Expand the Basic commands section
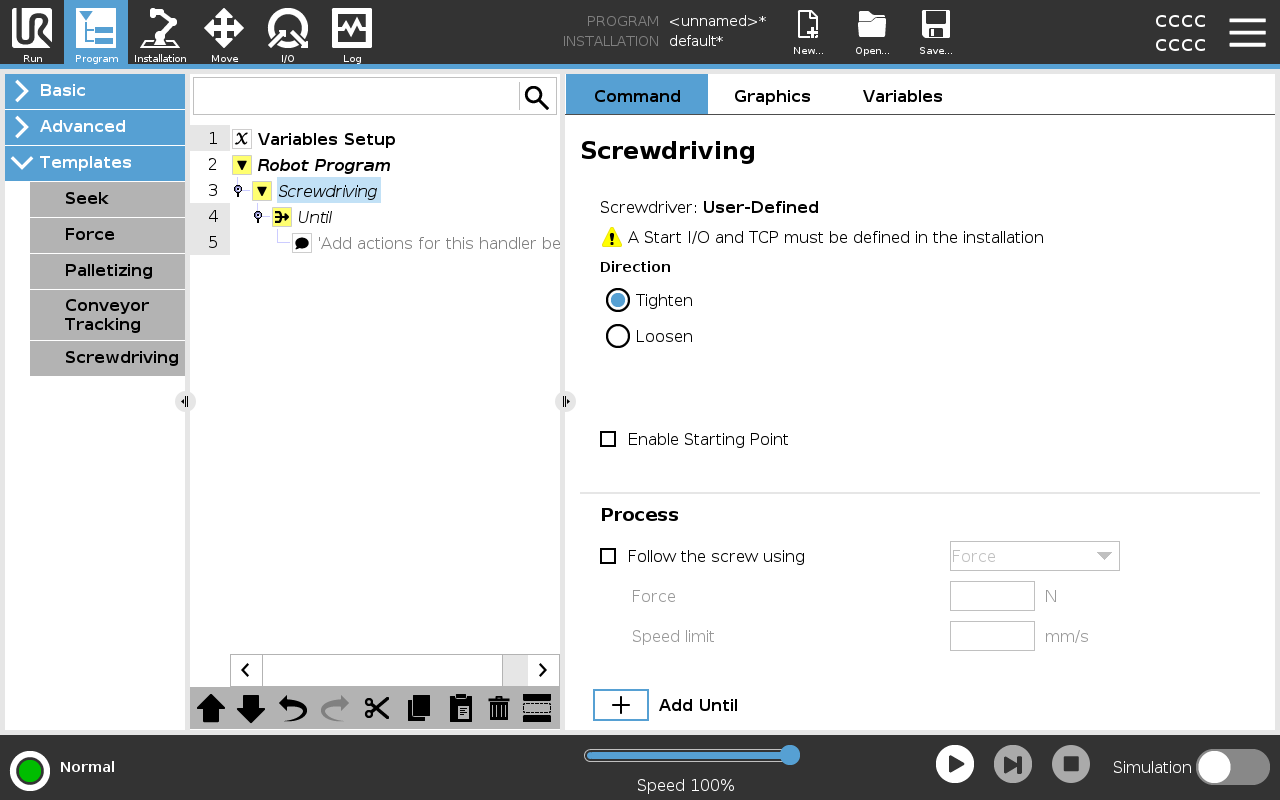 [95, 91]
